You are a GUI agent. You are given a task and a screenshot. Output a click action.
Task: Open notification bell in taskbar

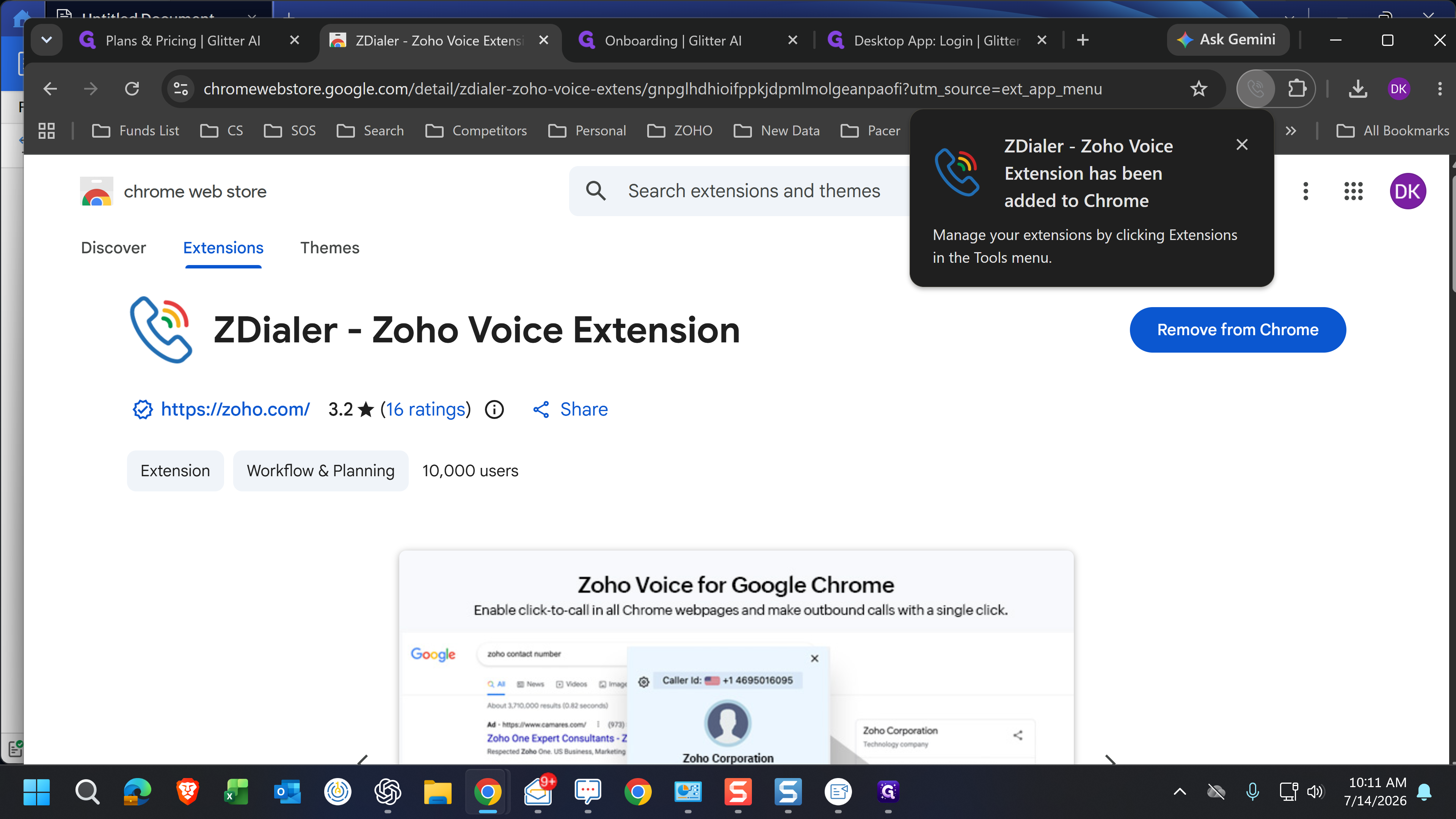[1425, 792]
